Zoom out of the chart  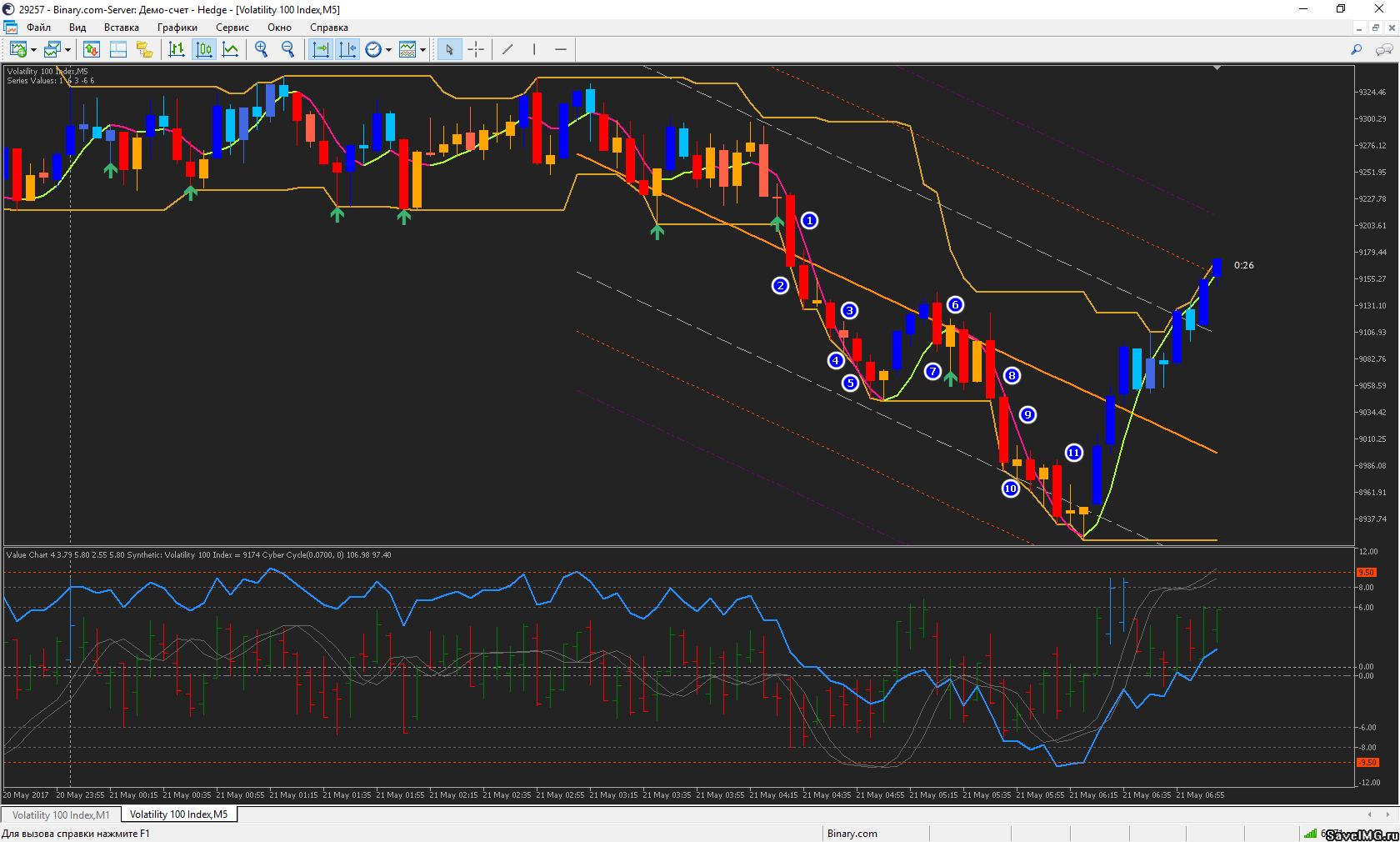[x=288, y=50]
